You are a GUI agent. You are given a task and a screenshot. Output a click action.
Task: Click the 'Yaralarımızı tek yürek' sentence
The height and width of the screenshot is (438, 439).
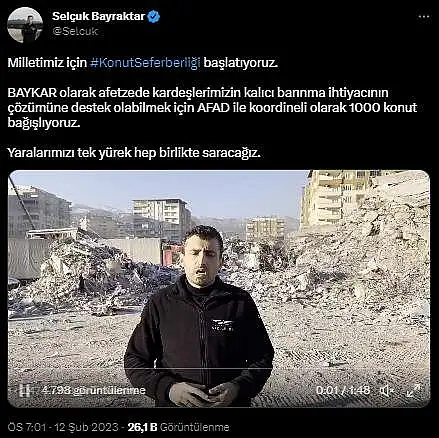pyautogui.click(x=134, y=153)
